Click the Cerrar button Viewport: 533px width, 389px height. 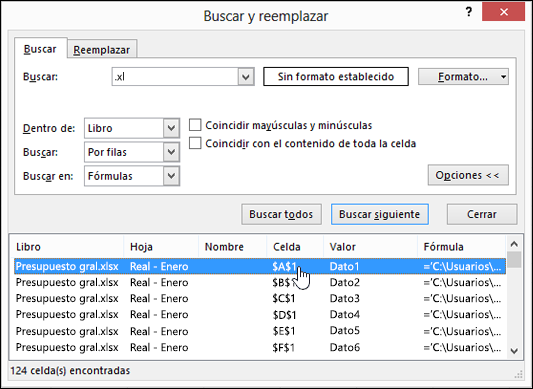click(482, 214)
